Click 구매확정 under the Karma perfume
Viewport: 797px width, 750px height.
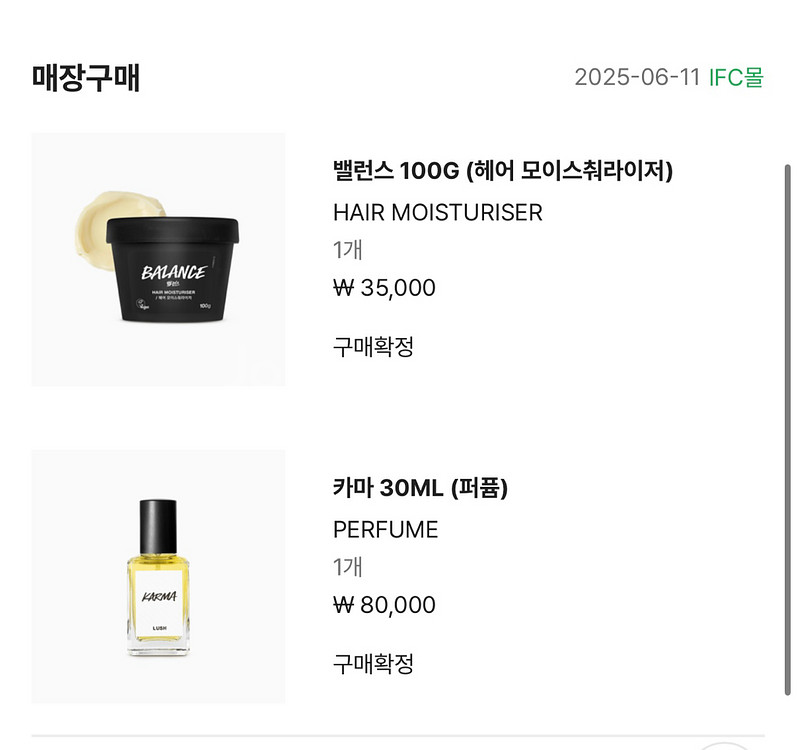[x=373, y=664]
